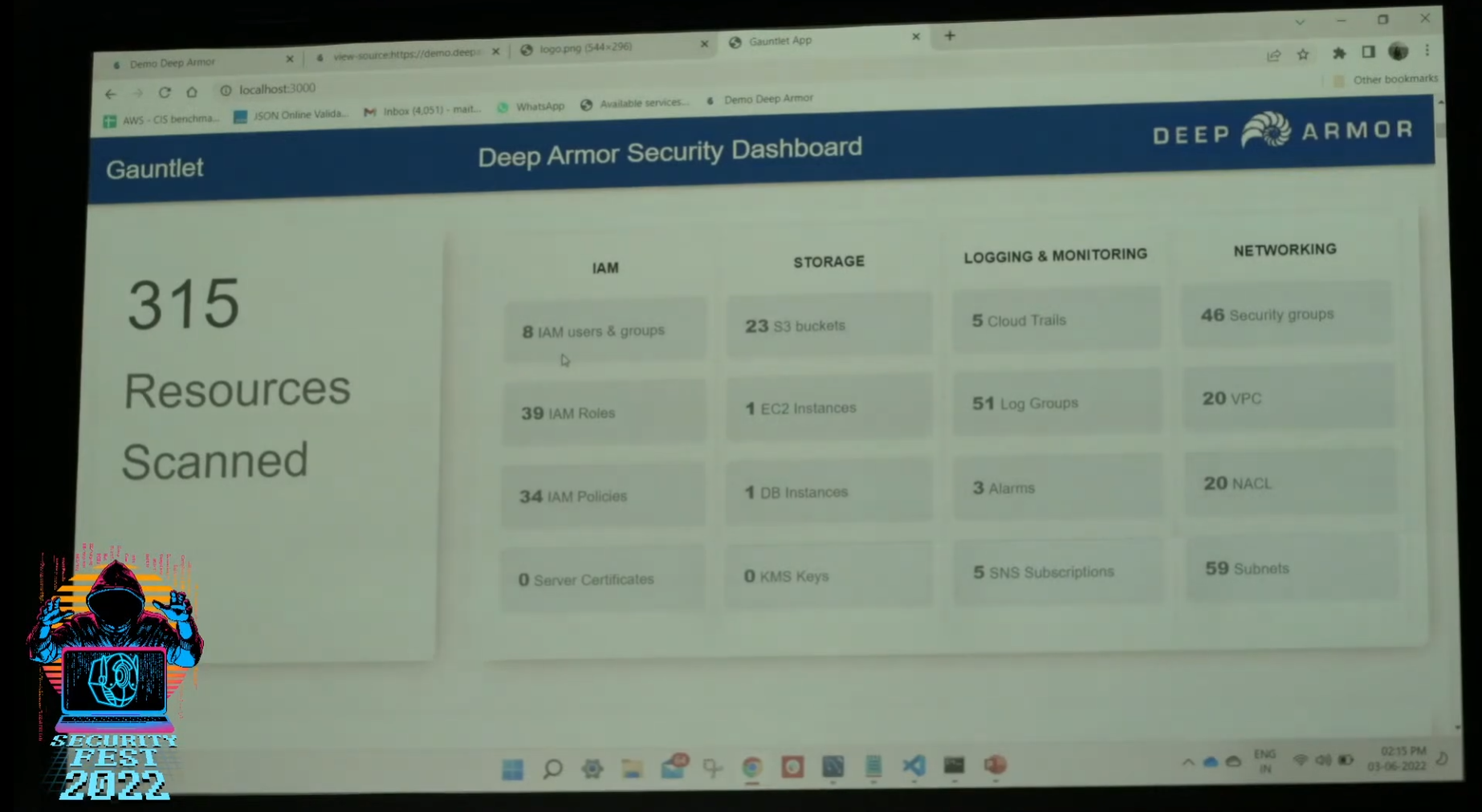Image resolution: width=1482 pixels, height=812 pixels.
Task: Open the 5 SNS Subscriptions card
Action: [x=1059, y=571]
